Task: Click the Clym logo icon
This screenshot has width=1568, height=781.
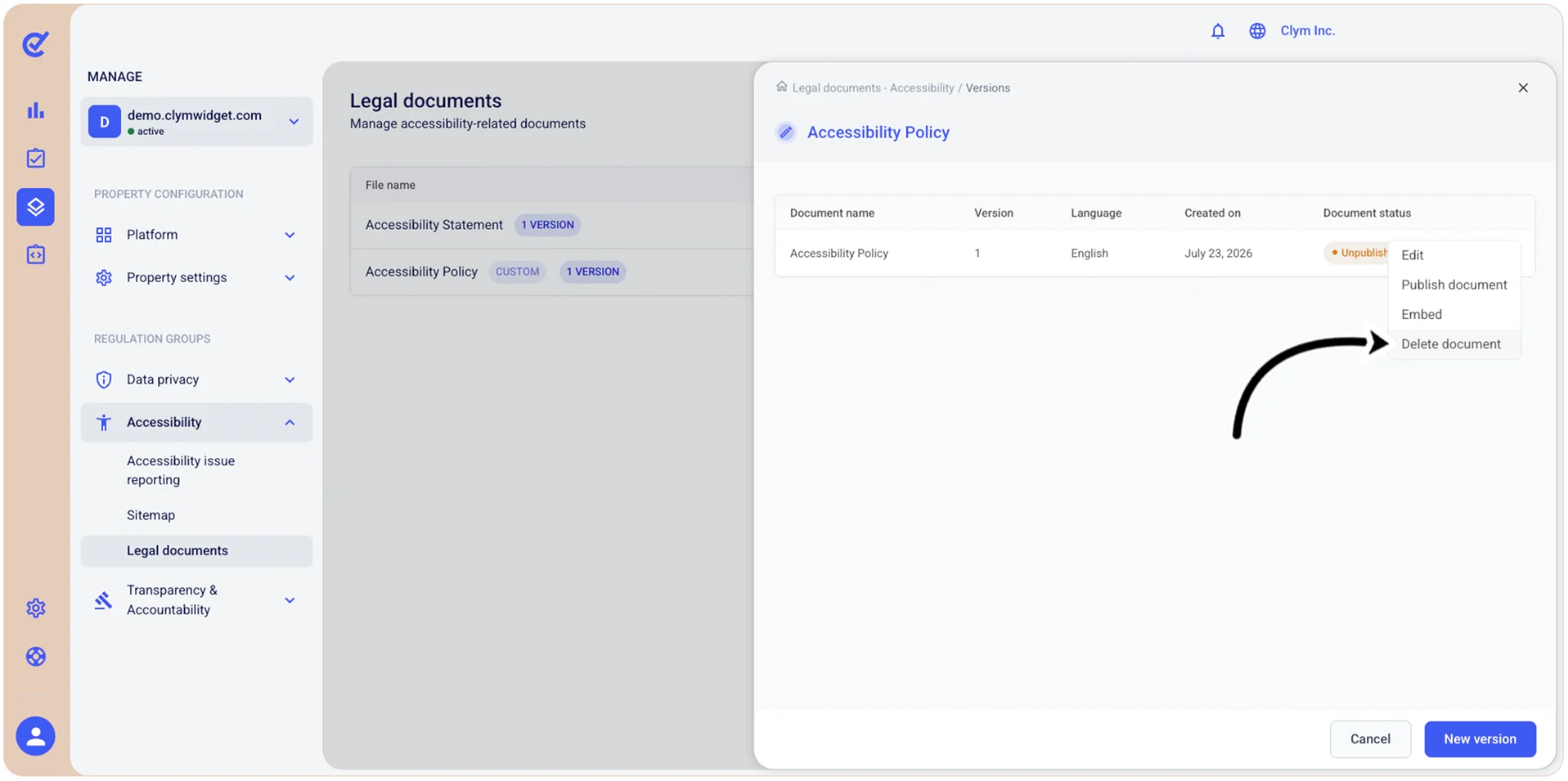Action: [x=35, y=44]
